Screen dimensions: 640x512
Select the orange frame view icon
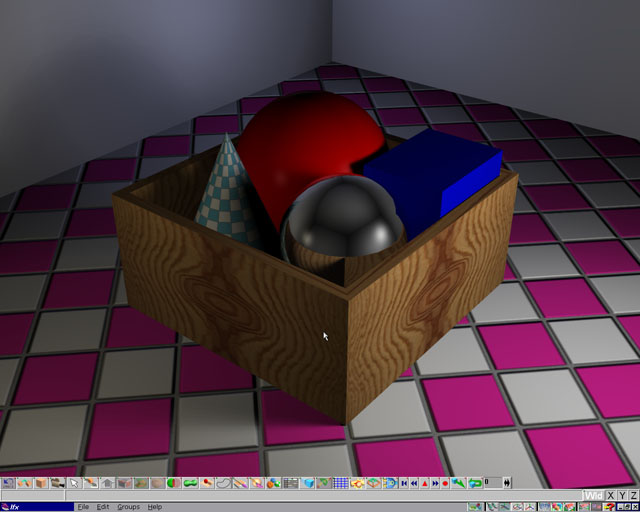[373, 483]
